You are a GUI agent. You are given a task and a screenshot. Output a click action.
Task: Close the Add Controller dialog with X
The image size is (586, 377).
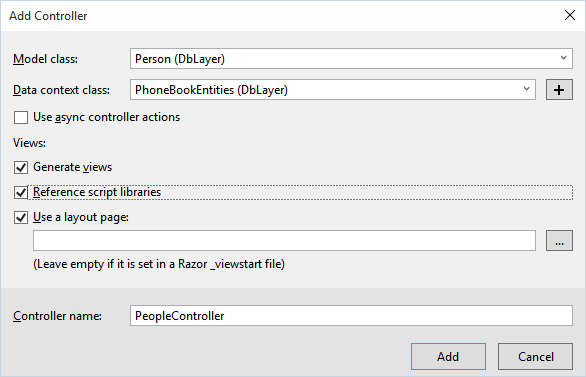570,15
